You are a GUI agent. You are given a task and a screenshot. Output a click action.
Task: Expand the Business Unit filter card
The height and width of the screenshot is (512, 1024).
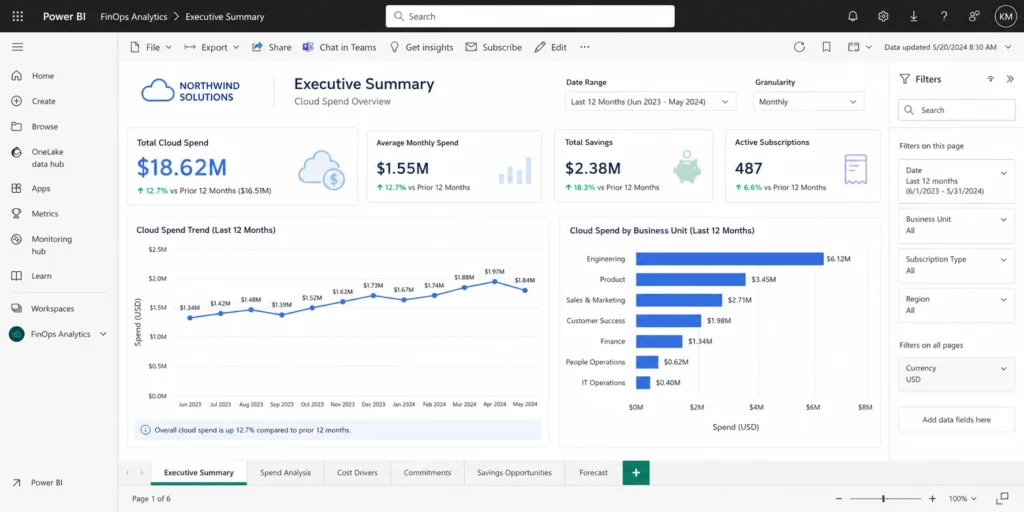pos(1004,220)
